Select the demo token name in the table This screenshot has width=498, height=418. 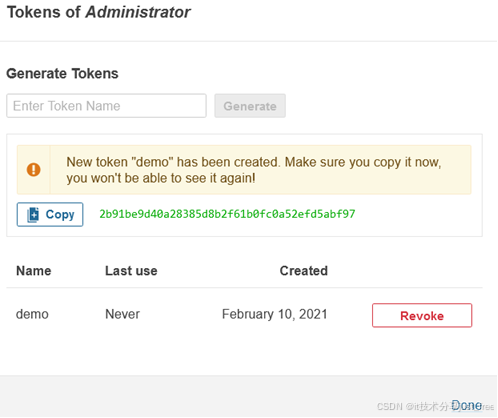click(x=32, y=314)
